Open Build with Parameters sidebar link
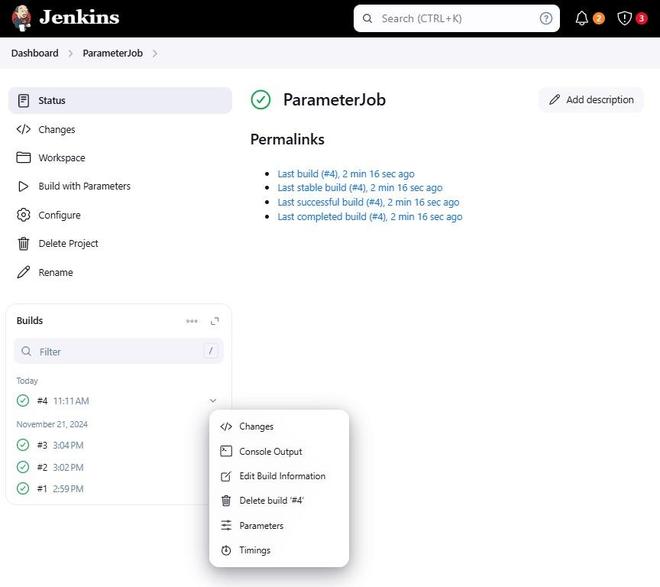The height and width of the screenshot is (587, 660). point(120,186)
